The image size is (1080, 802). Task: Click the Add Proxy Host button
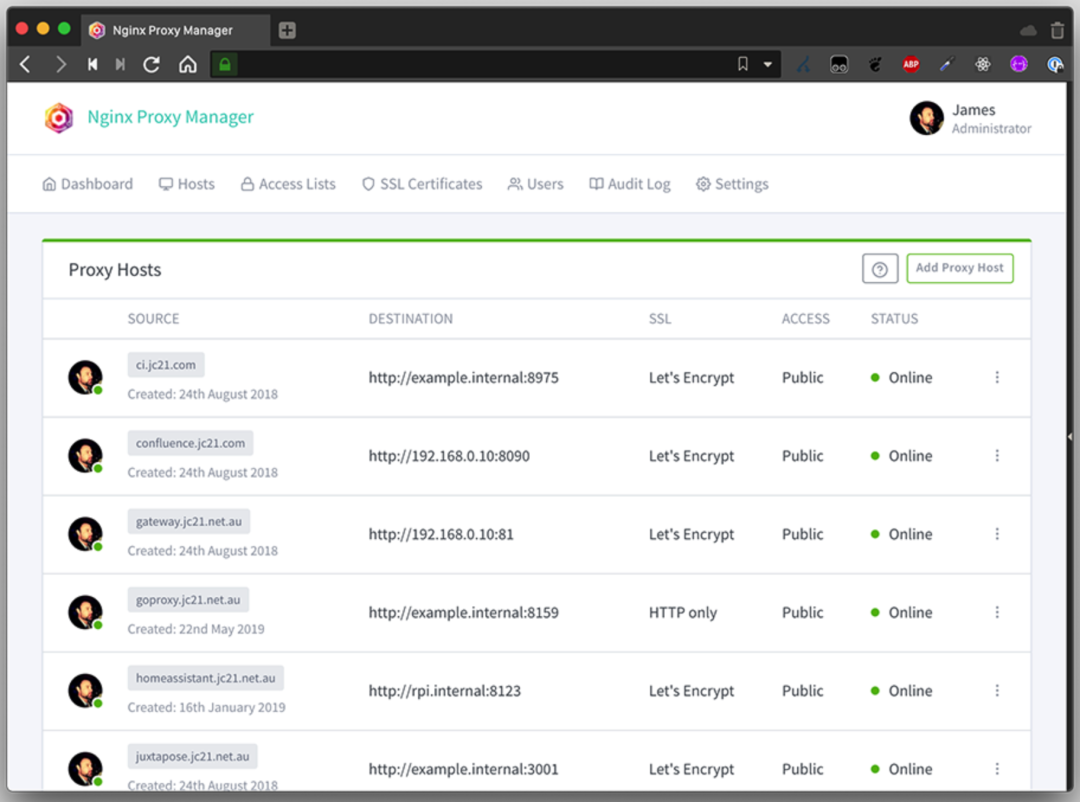pyautogui.click(x=959, y=268)
